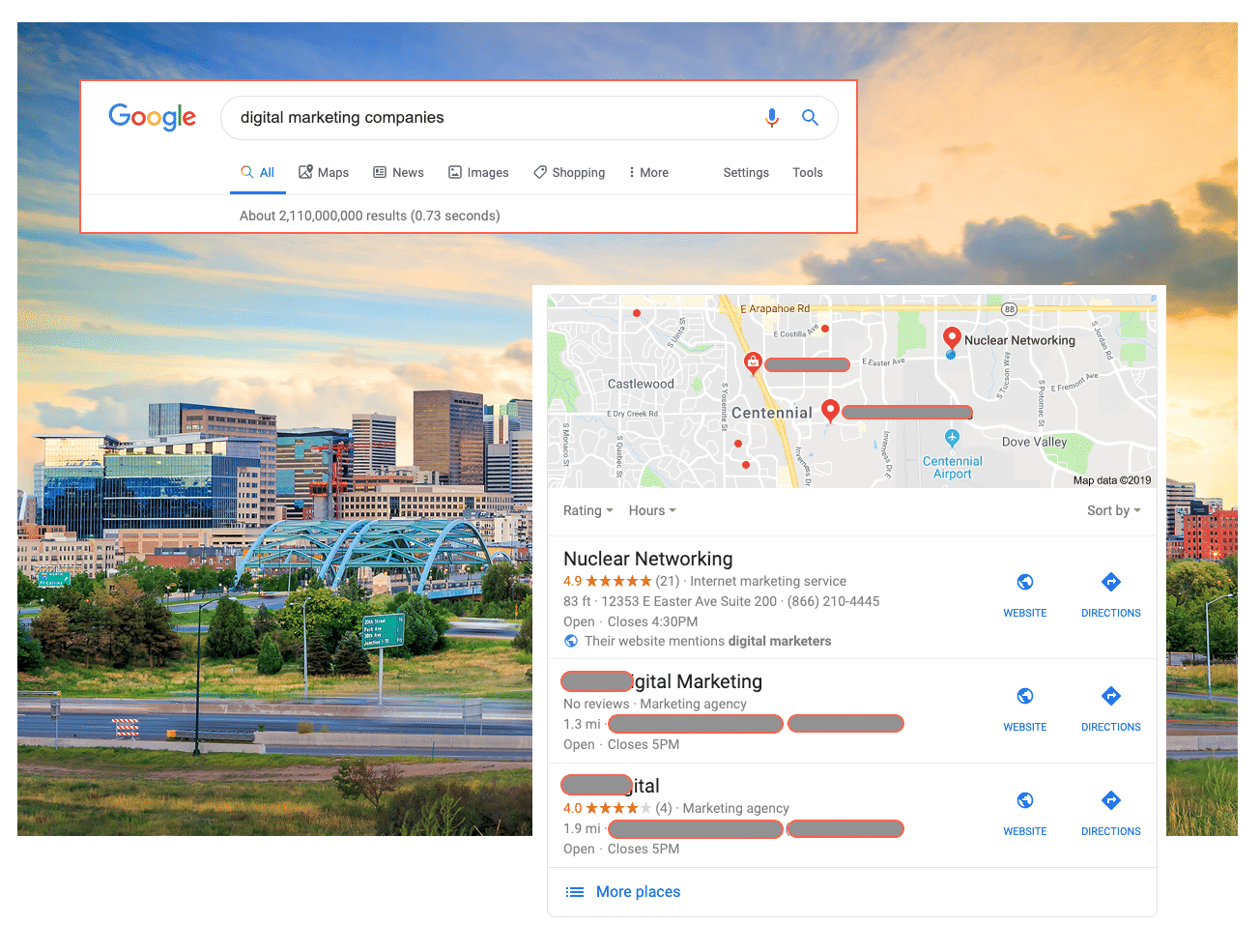Click the blue magnifier search button
1260x952 pixels.
click(x=810, y=117)
